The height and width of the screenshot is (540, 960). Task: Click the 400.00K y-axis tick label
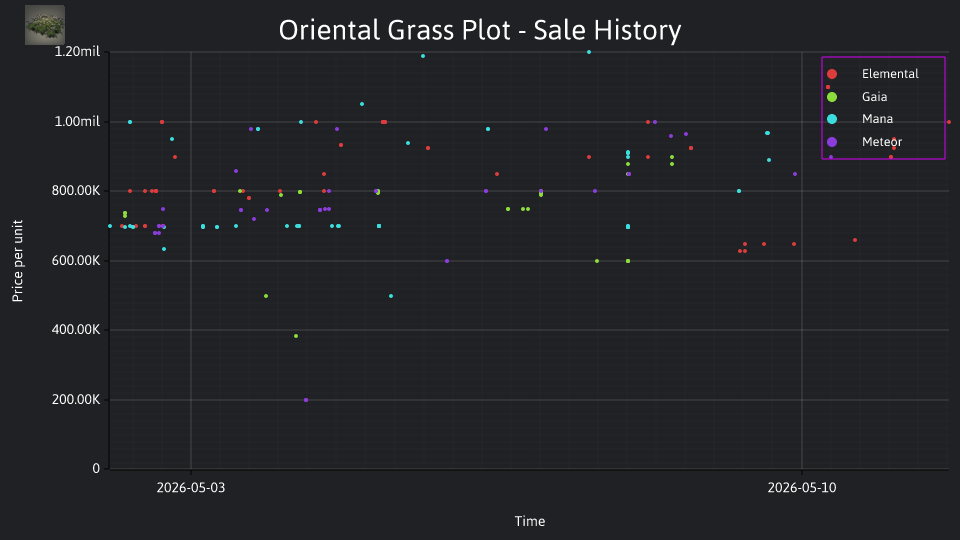pos(76,330)
